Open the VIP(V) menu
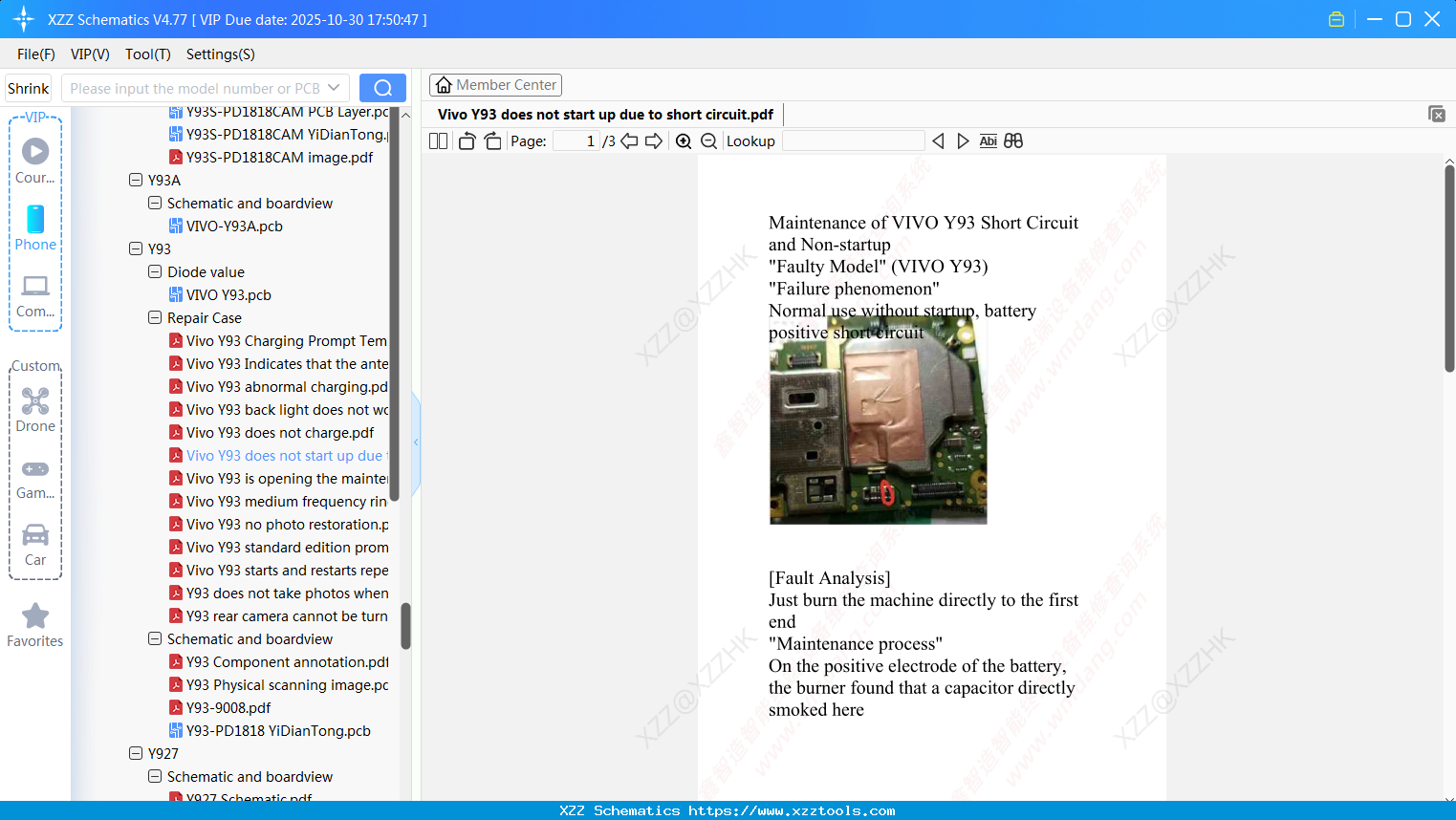The width and height of the screenshot is (1456, 820). coord(90,54)
